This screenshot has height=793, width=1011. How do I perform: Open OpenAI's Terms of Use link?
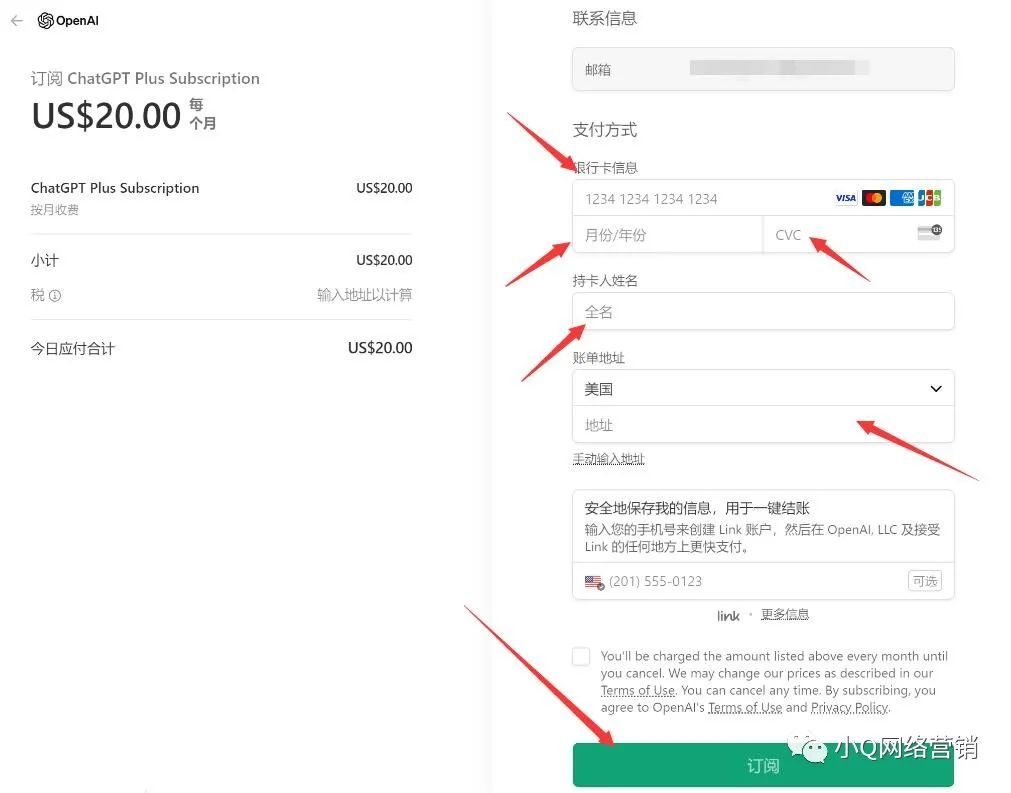click(745, 708)
